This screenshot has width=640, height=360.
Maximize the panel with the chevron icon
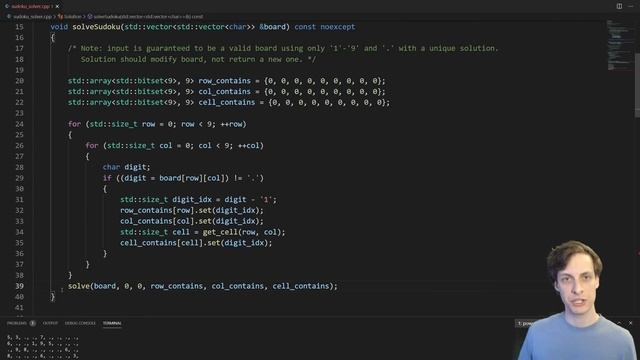coord(619,323)
